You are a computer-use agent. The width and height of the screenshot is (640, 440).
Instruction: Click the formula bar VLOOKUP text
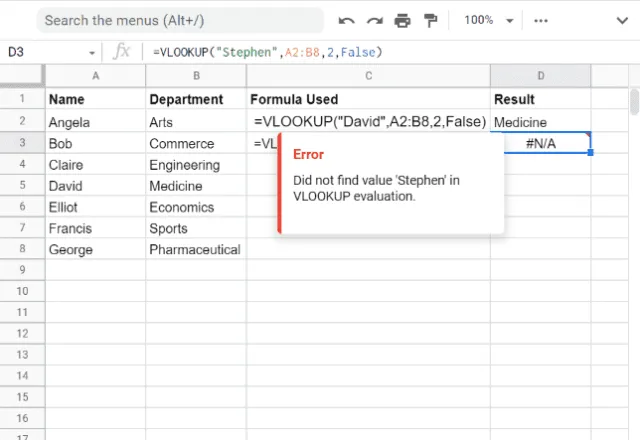point(268,52)
